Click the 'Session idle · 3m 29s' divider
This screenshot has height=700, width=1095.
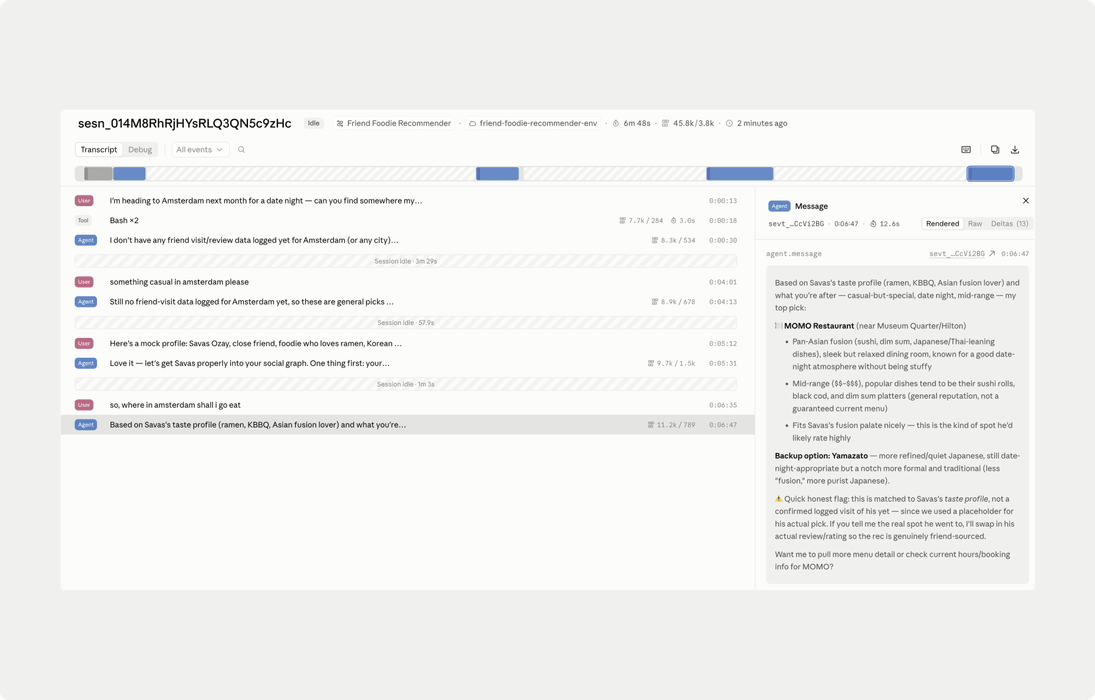[406, 261]
